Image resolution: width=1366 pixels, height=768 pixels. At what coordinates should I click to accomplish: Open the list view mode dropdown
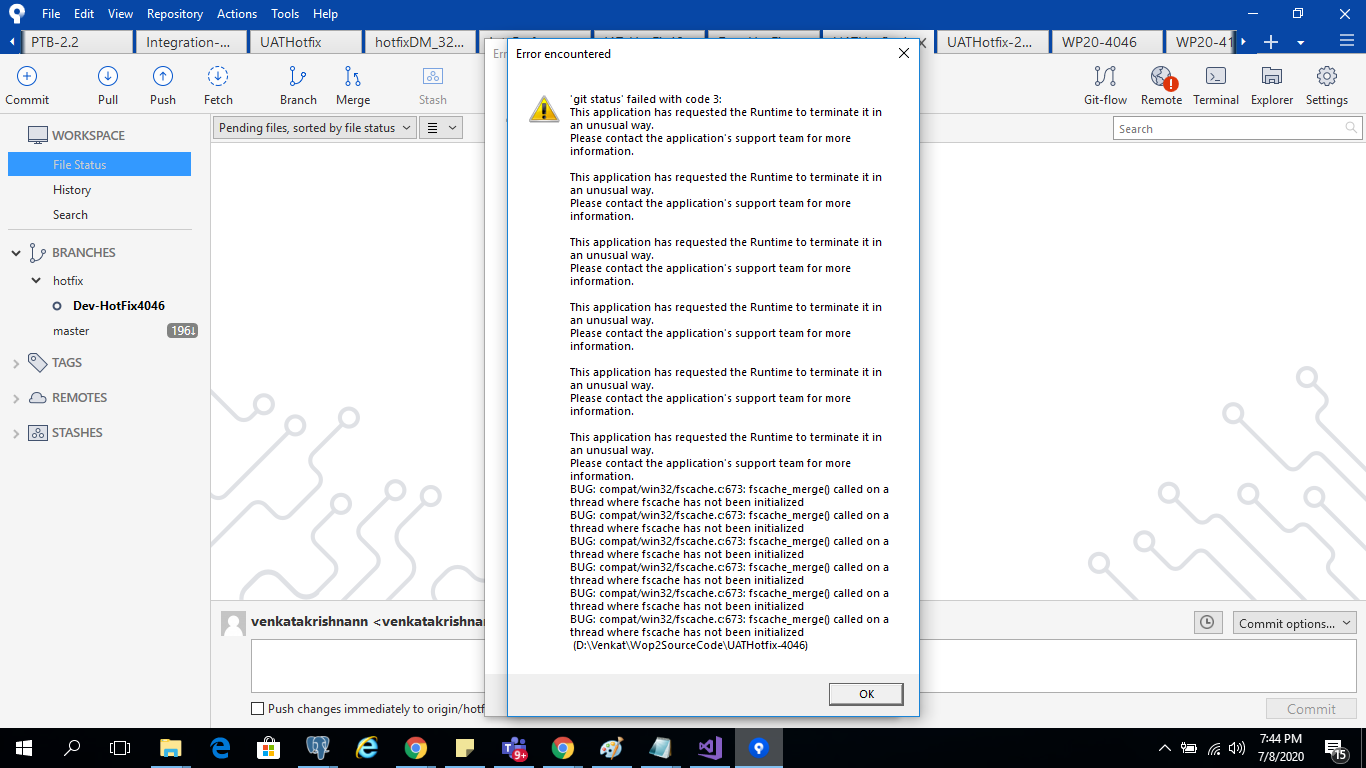click(x=440, y=128)
